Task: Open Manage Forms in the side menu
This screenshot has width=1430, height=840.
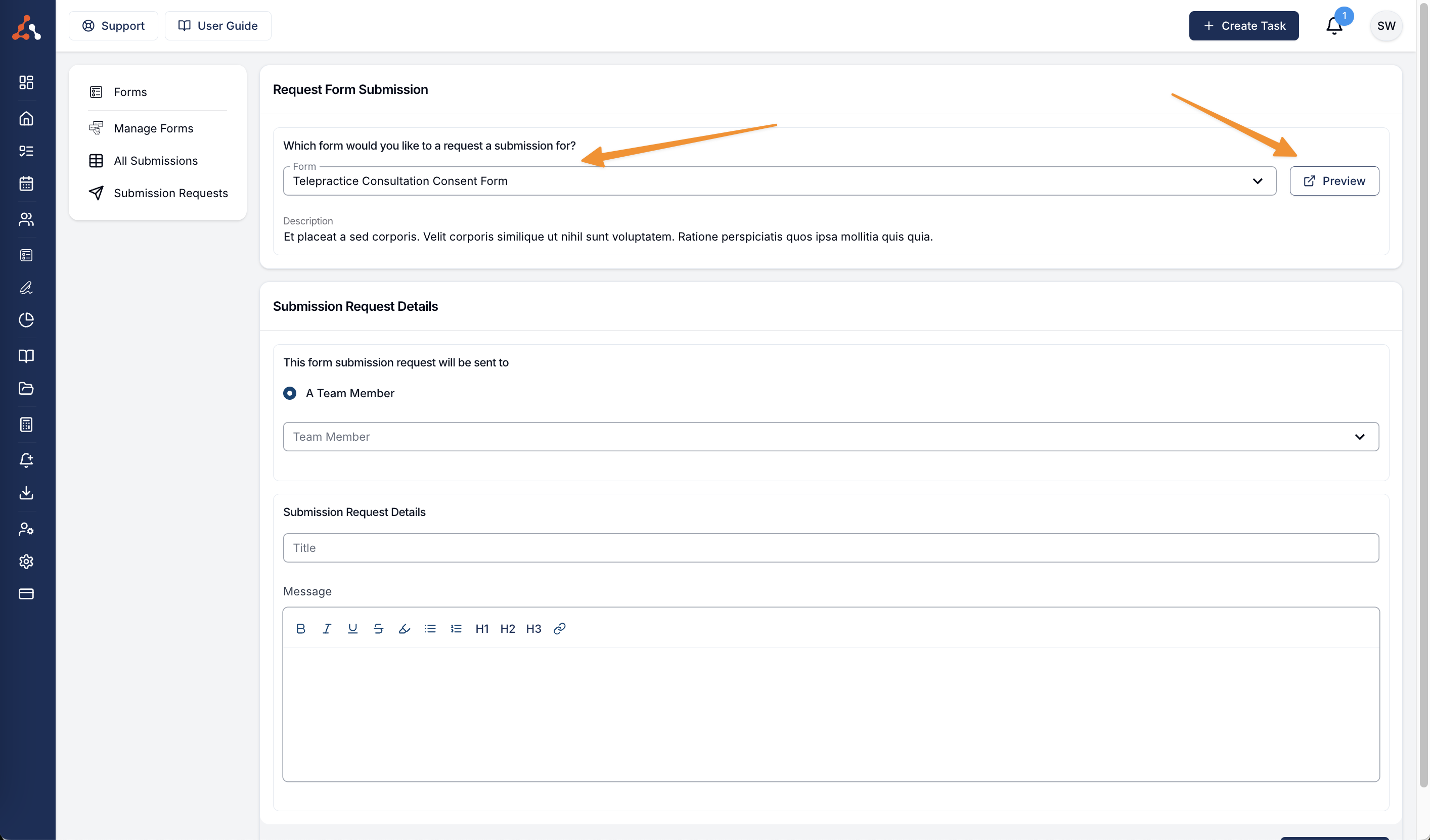Action: [x=158, y=128]
